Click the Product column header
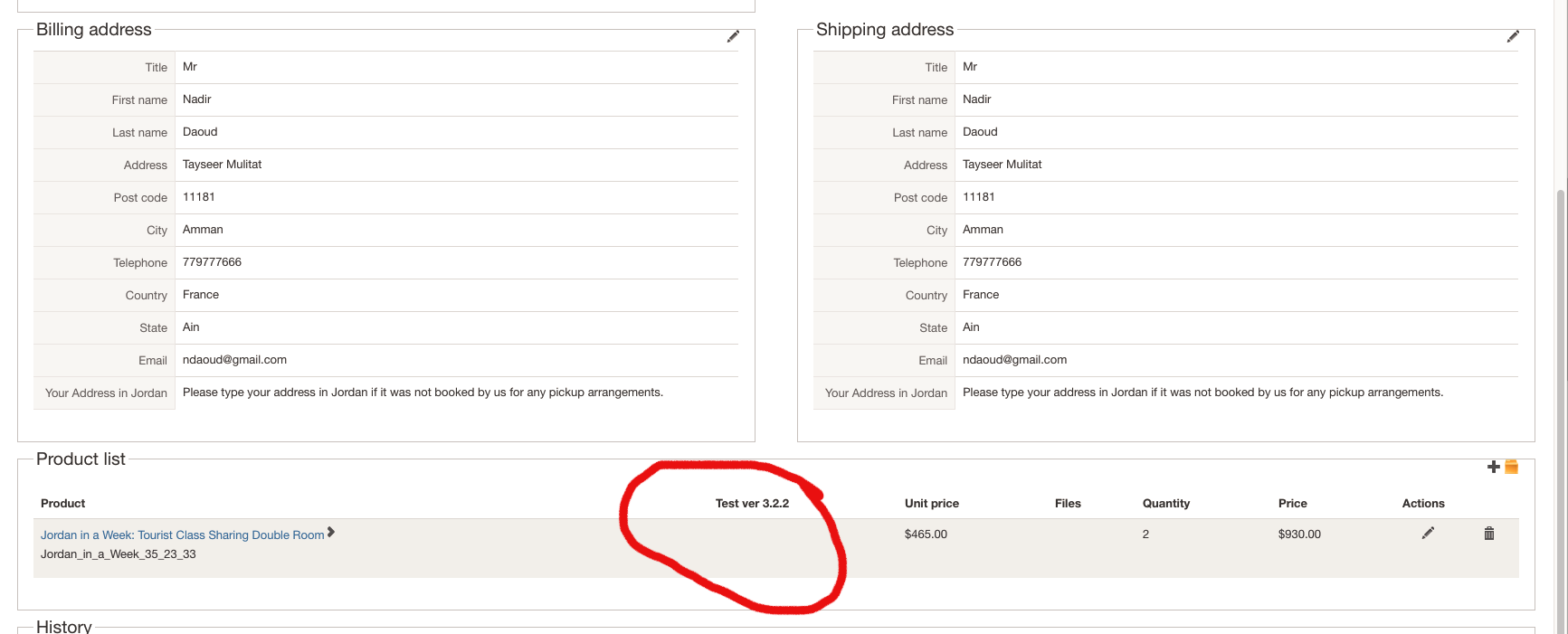The height and width of the screenshot is (634, 1568). coord(62,504)
